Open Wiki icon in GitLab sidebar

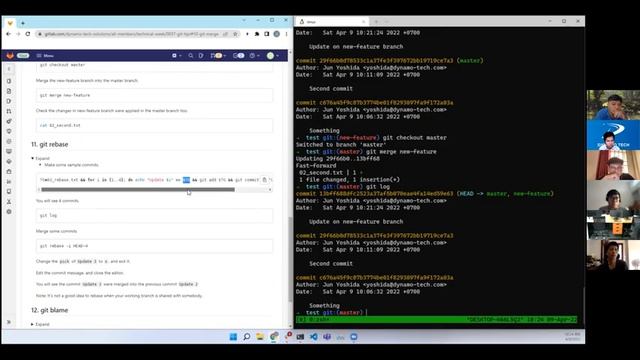pyautogui.click(x=9, y=191)
